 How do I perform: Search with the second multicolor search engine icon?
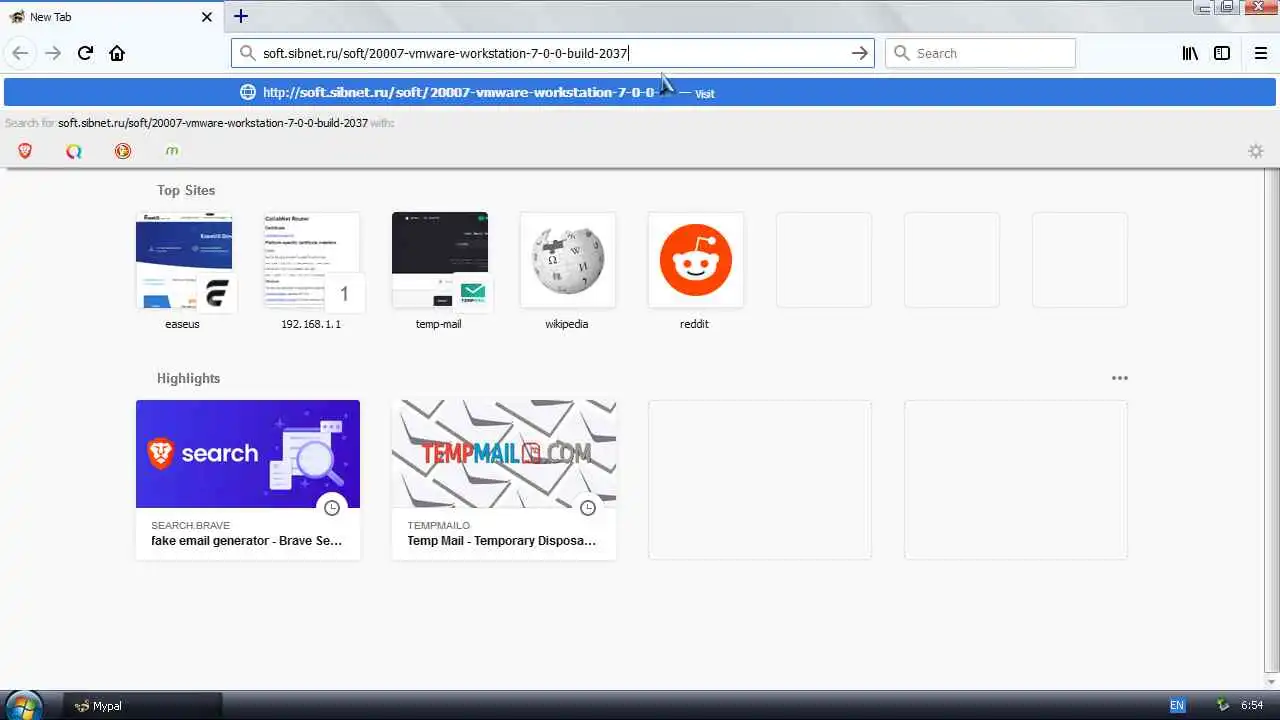pos(74,151)
